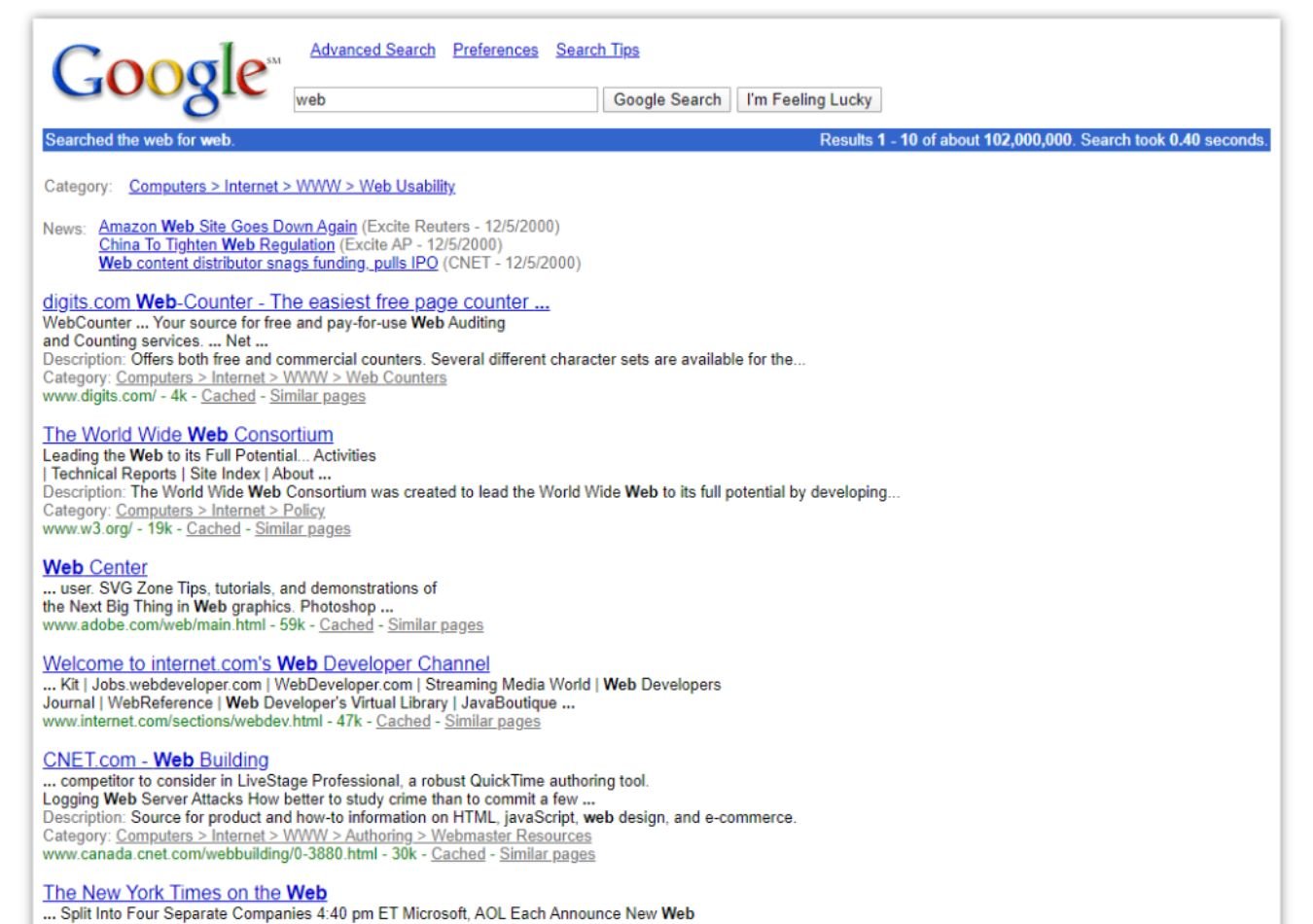The image size is (1313, 924).
Task: Click www.internet.com/sections/webdev.html URL text
Action: point(183,721)
